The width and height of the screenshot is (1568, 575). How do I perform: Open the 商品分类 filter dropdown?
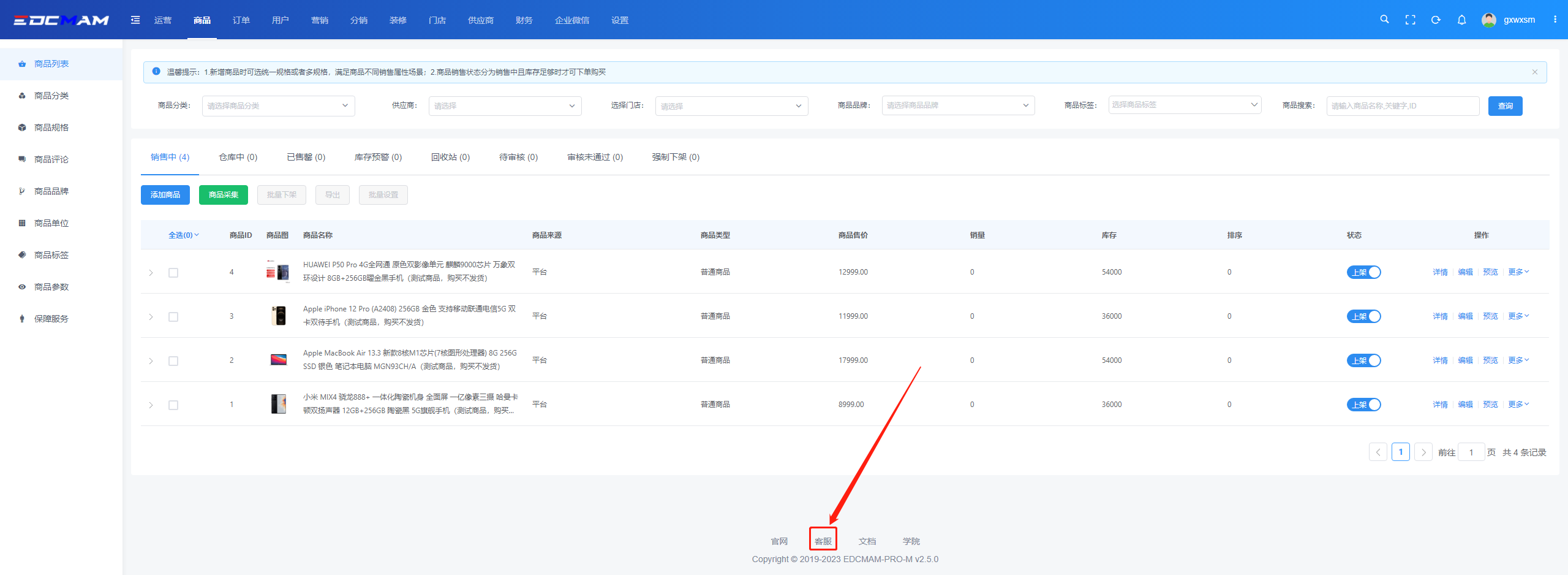(x=278, y=105)
